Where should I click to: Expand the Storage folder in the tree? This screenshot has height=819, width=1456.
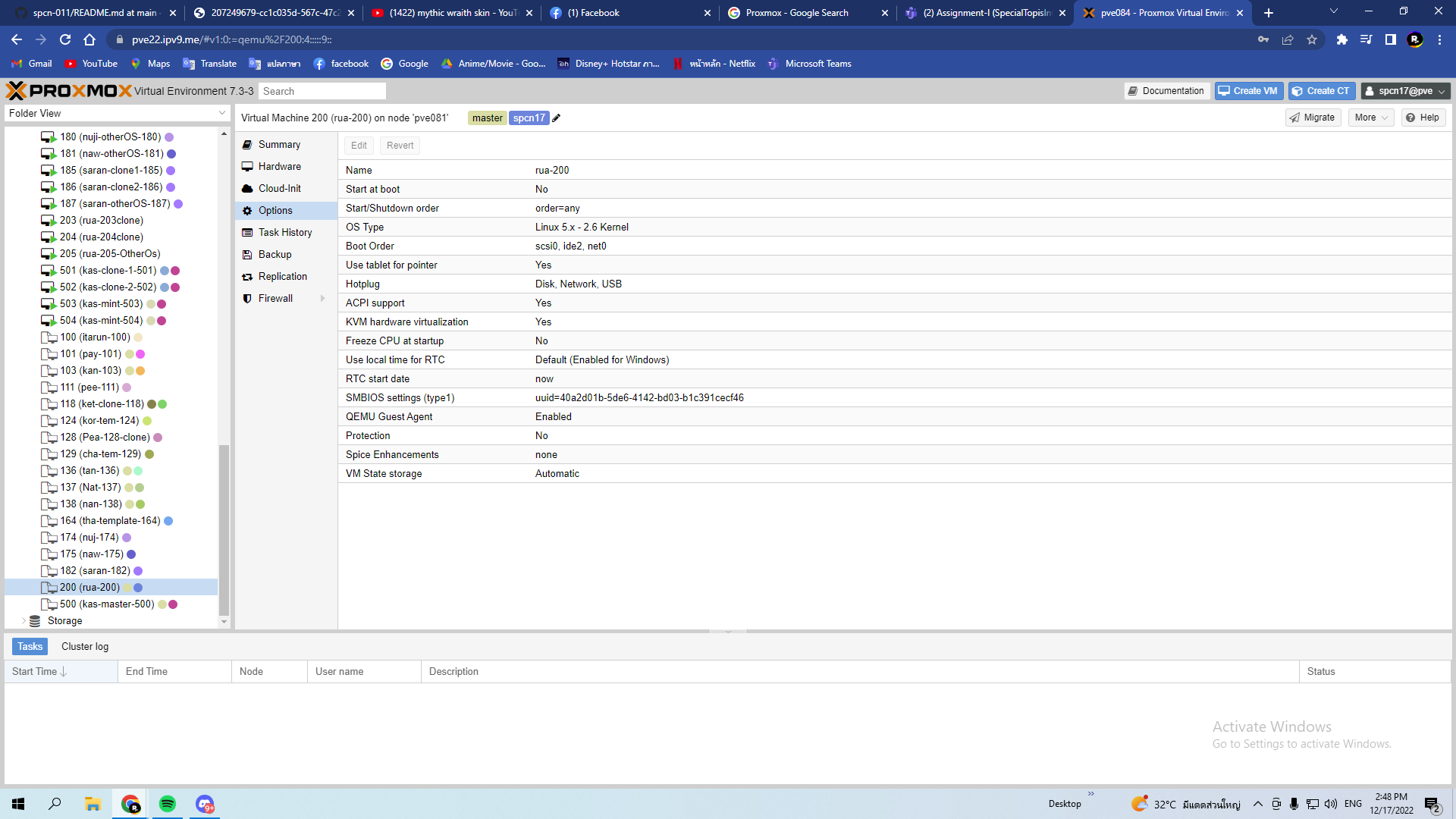click(24, 620)
